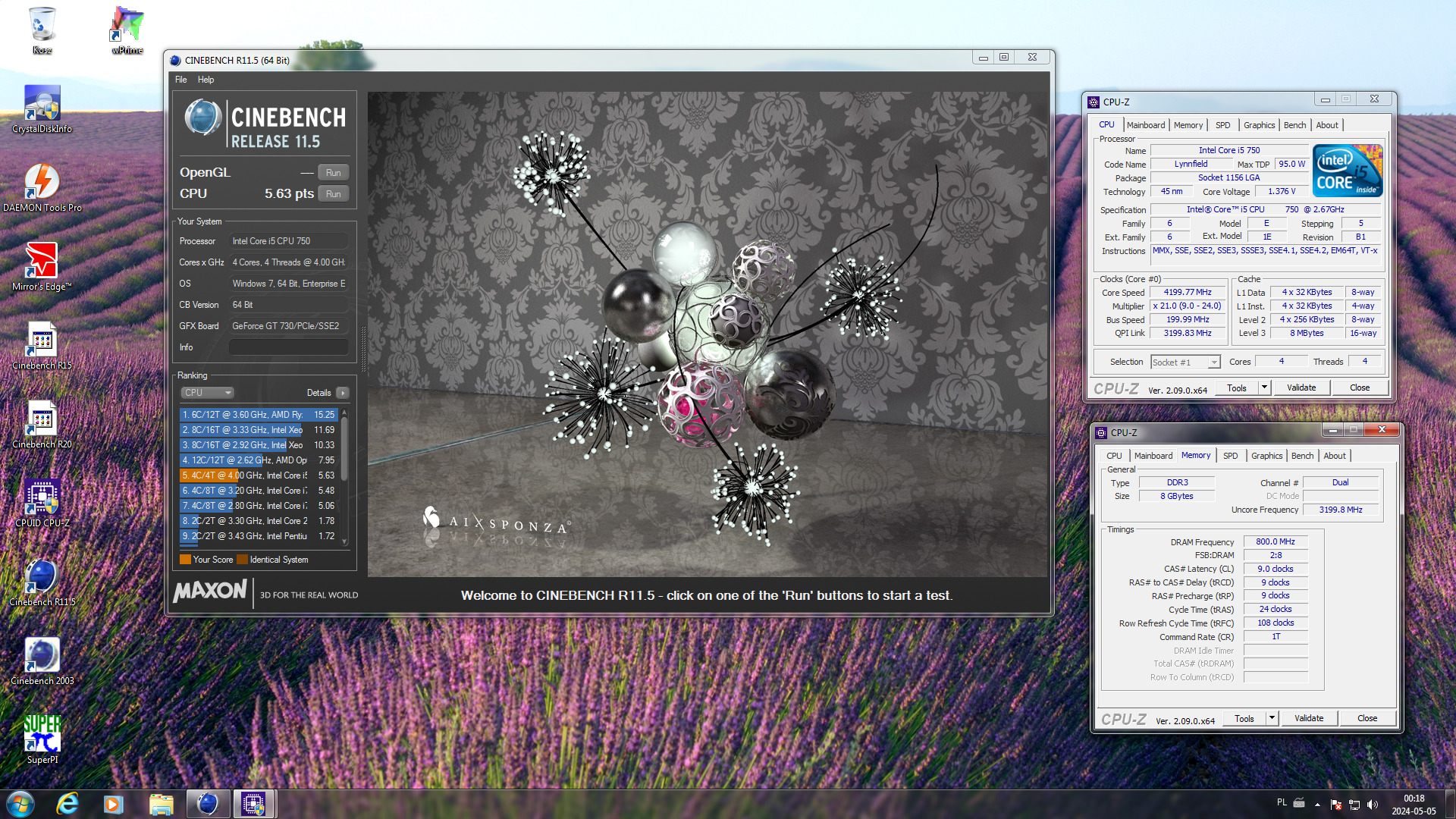The width and height of the screenshot is (1456, 819).
Task: Open Cinebench R20 desktop shortcut
Action: (42, 425)
